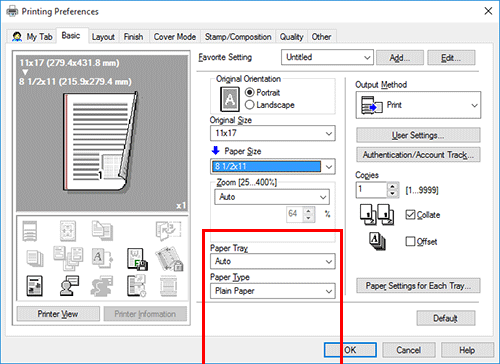This screenshot has width=500, height=364.
Task: Click the grayed account track silhouettes icon
Action: (102, 286)
